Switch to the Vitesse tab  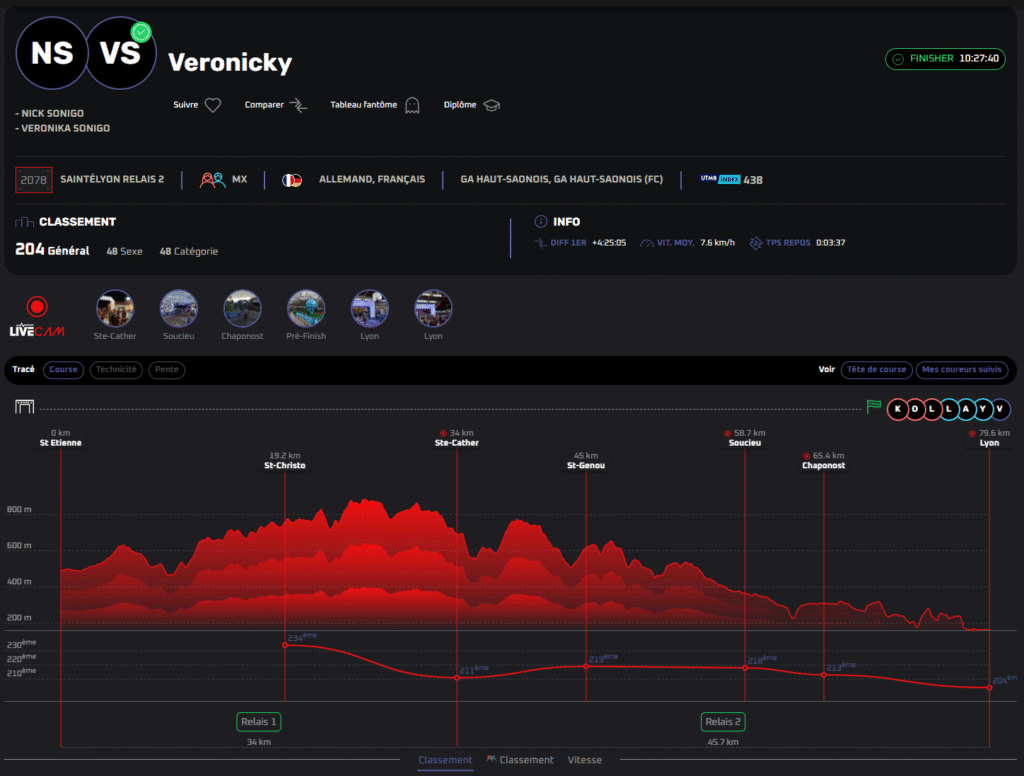click(585, 760)
